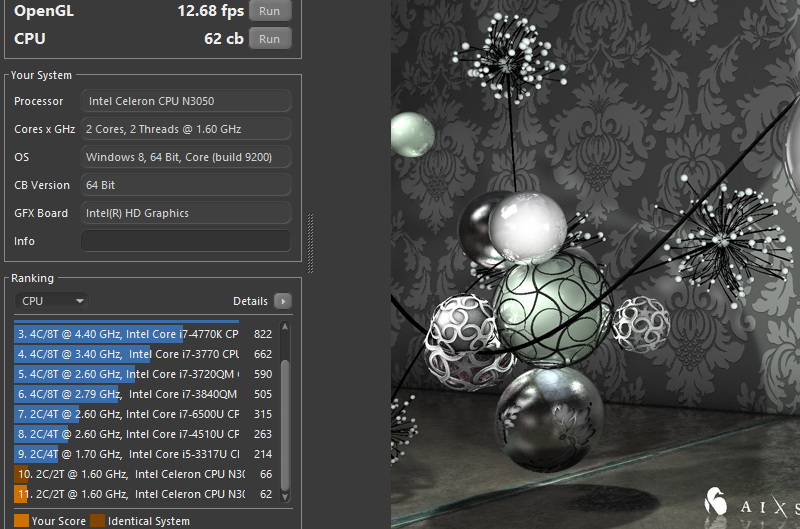Click ranking scrollbar up arrow
The image size is (800, 529).
[x=285, y=327]
